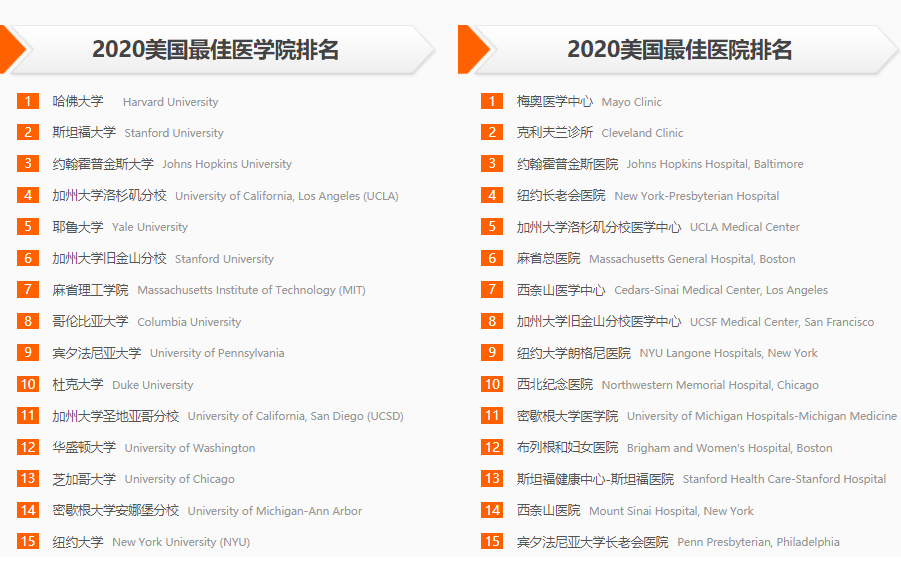Click Stanford University next to 斯坦福大学
Viewport: 901px width, 572px height.
[174, 133]
